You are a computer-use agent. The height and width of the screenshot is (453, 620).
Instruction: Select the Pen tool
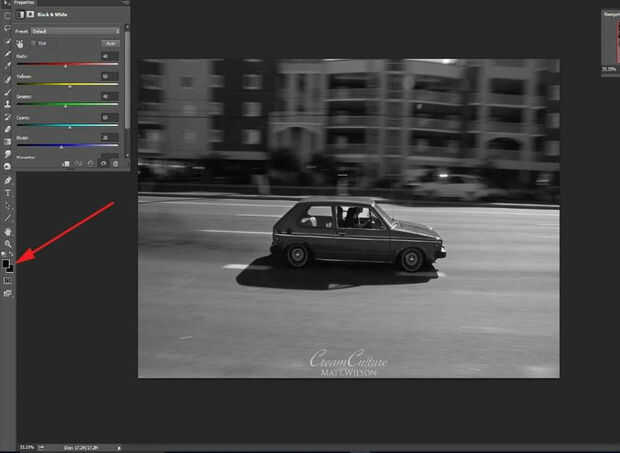(x=7, y=180)
